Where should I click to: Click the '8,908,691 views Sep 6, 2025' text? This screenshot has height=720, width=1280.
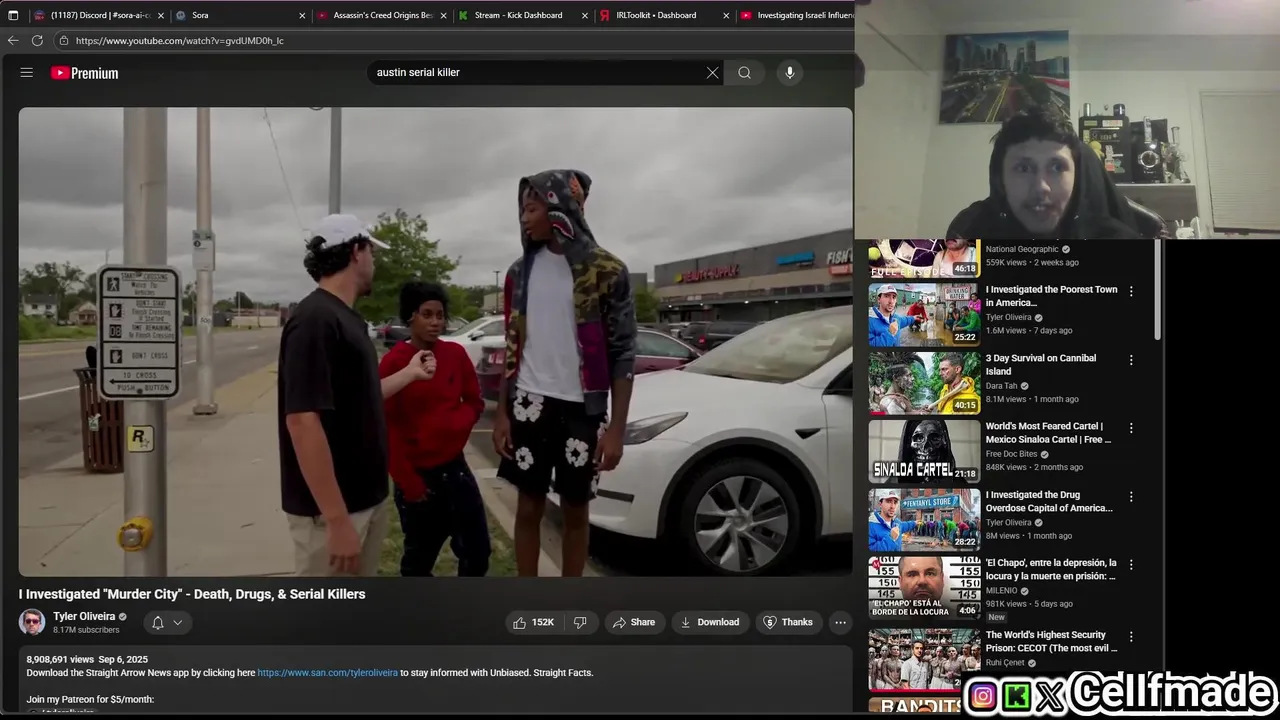(x=87, y=660)
